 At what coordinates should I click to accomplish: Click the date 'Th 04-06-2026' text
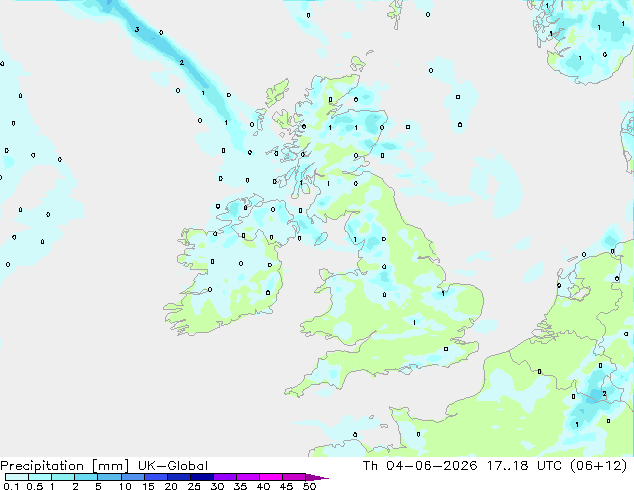click(x=420, y=465)
